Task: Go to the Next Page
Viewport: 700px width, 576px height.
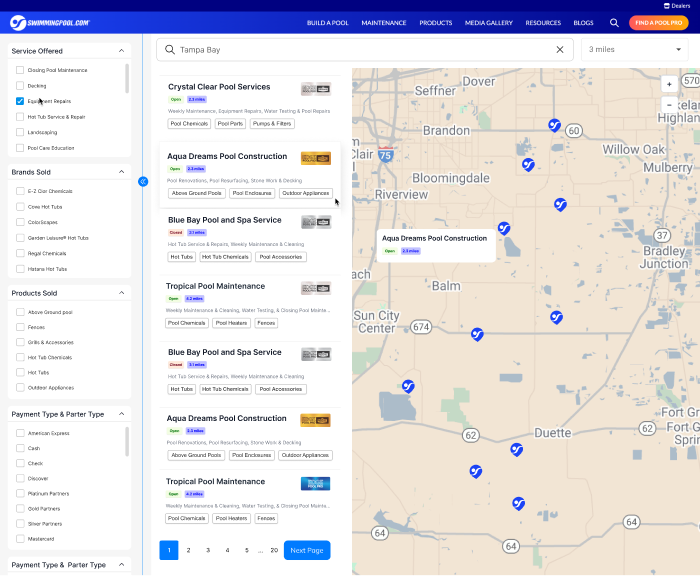Action: pyautogui.click(x=307, y=550)
